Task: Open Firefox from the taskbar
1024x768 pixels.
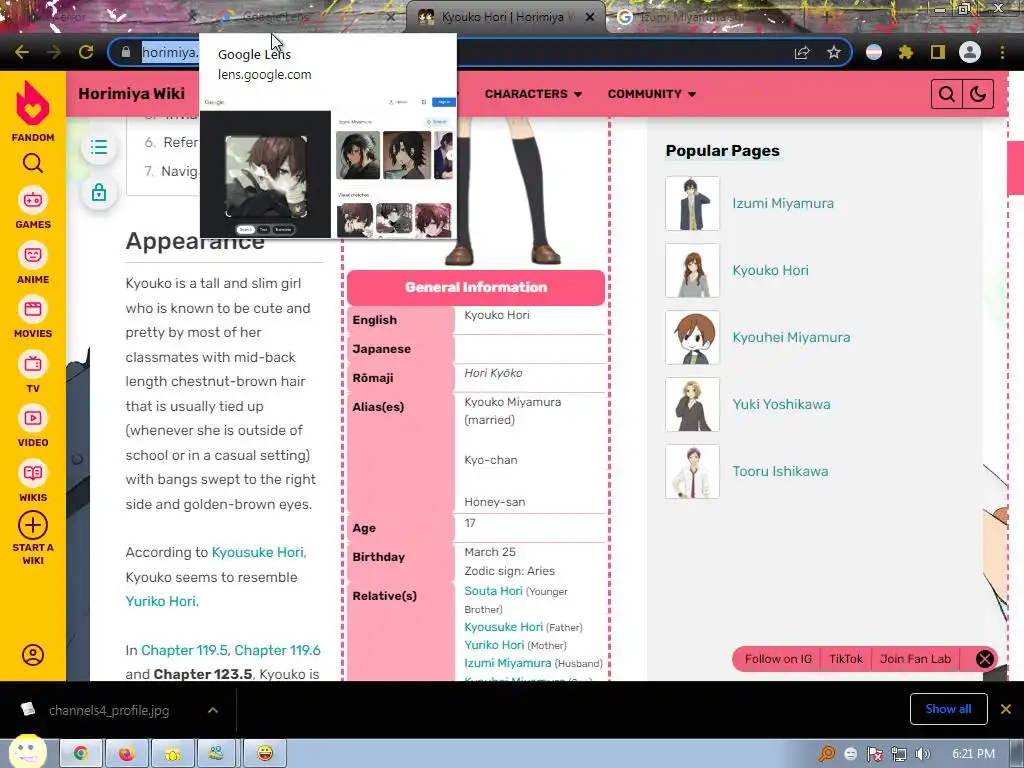Action: click(127, 754)
